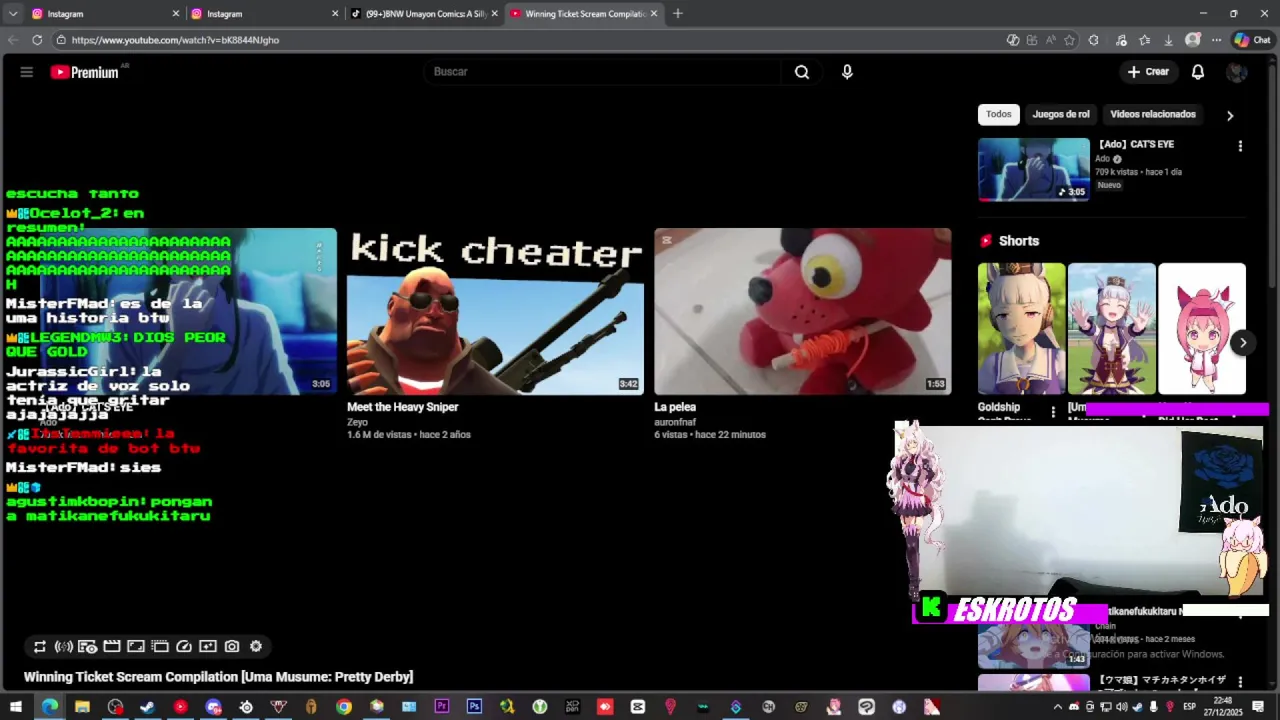Viewport: 1280px width, 720px height.
Task: Reload the page in browser
Action: (x=37, y=40)
